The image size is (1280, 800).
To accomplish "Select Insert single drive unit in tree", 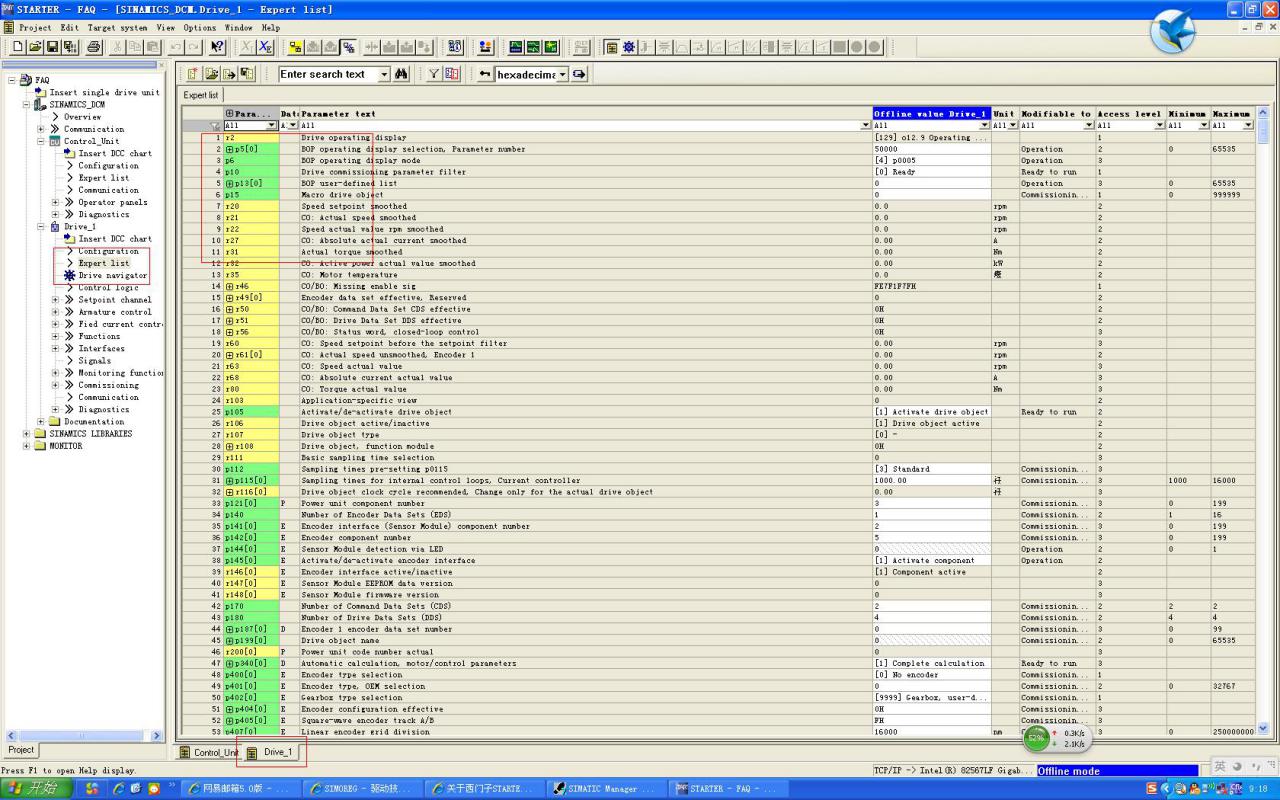I will [x=104, y=92].
